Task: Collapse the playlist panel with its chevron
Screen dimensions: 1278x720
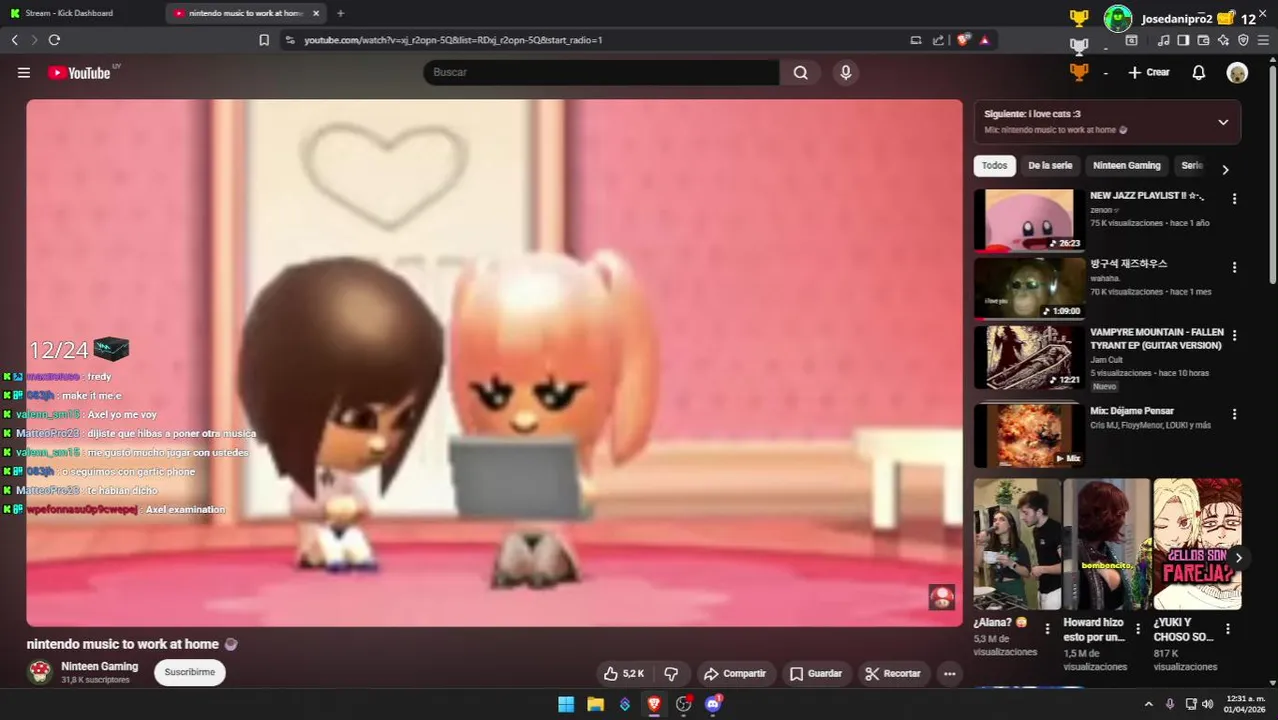Action: click(x=1223, y=122)
